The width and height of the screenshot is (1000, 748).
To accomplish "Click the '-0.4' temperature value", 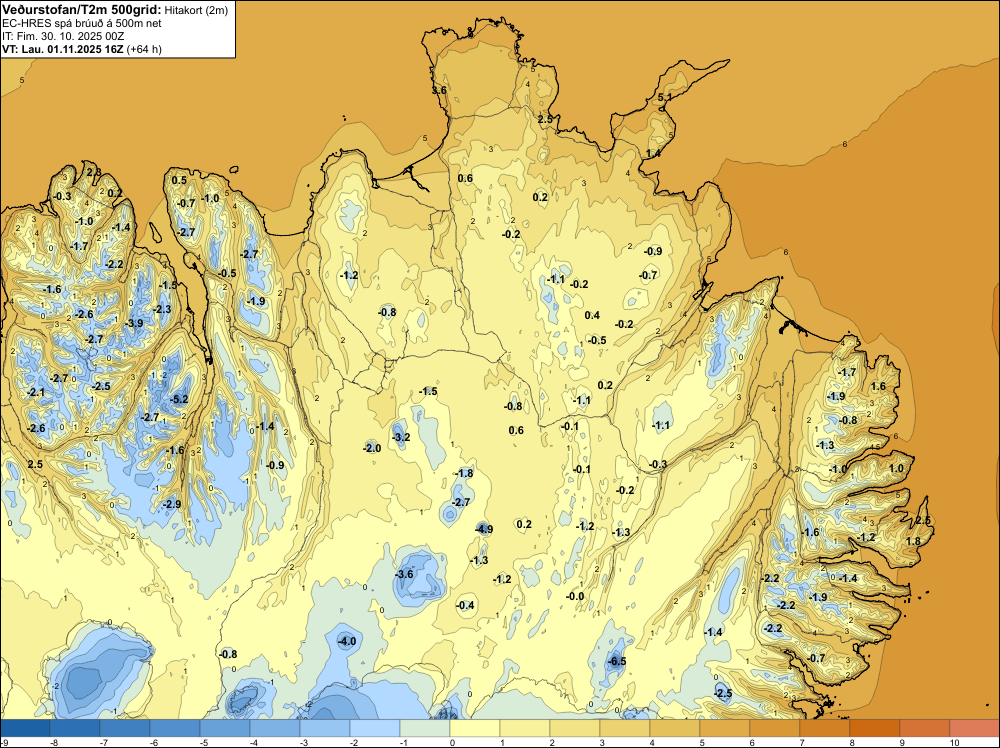I will [466, 605].
